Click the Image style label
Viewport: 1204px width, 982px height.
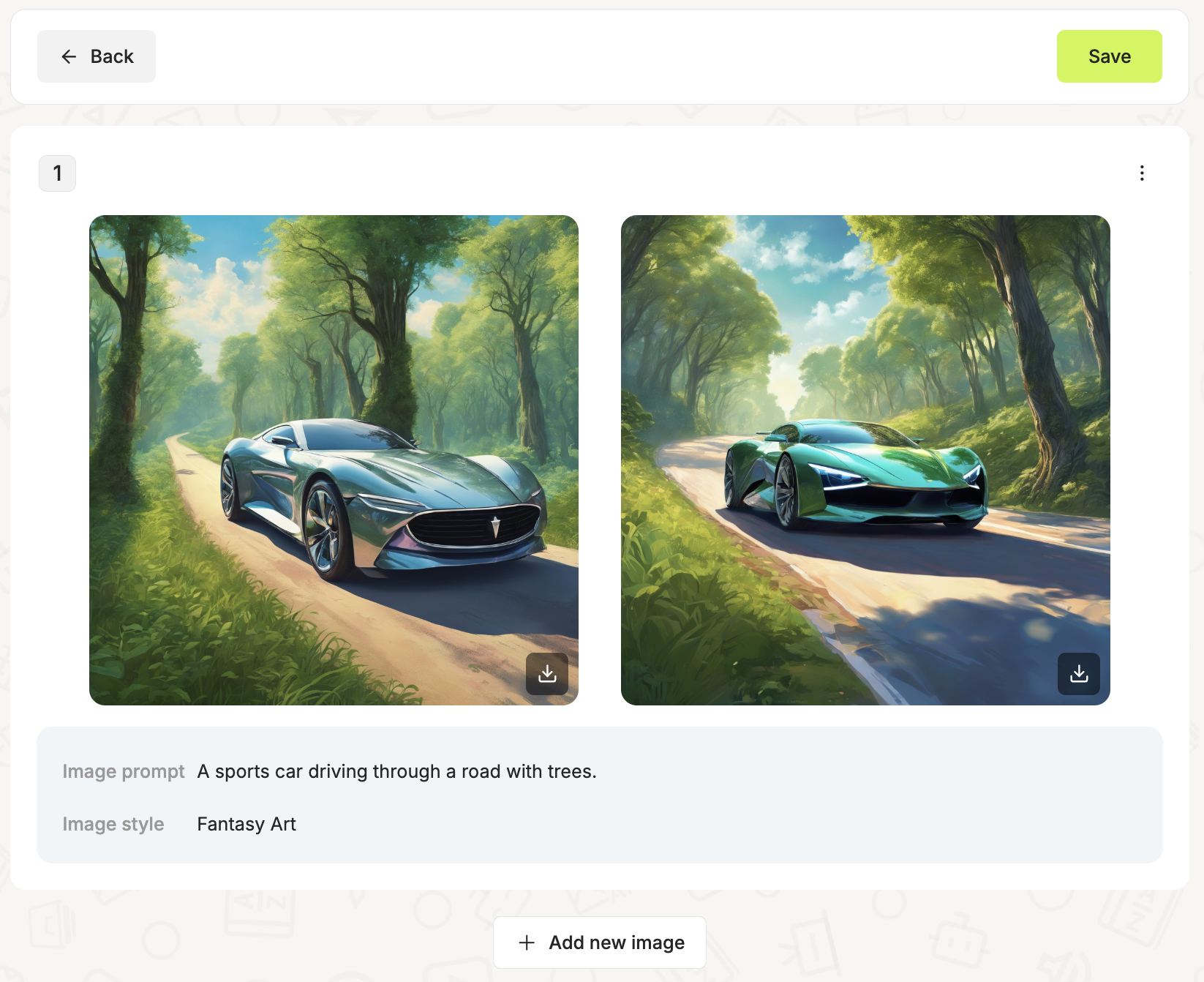click(x=113, y=824)
